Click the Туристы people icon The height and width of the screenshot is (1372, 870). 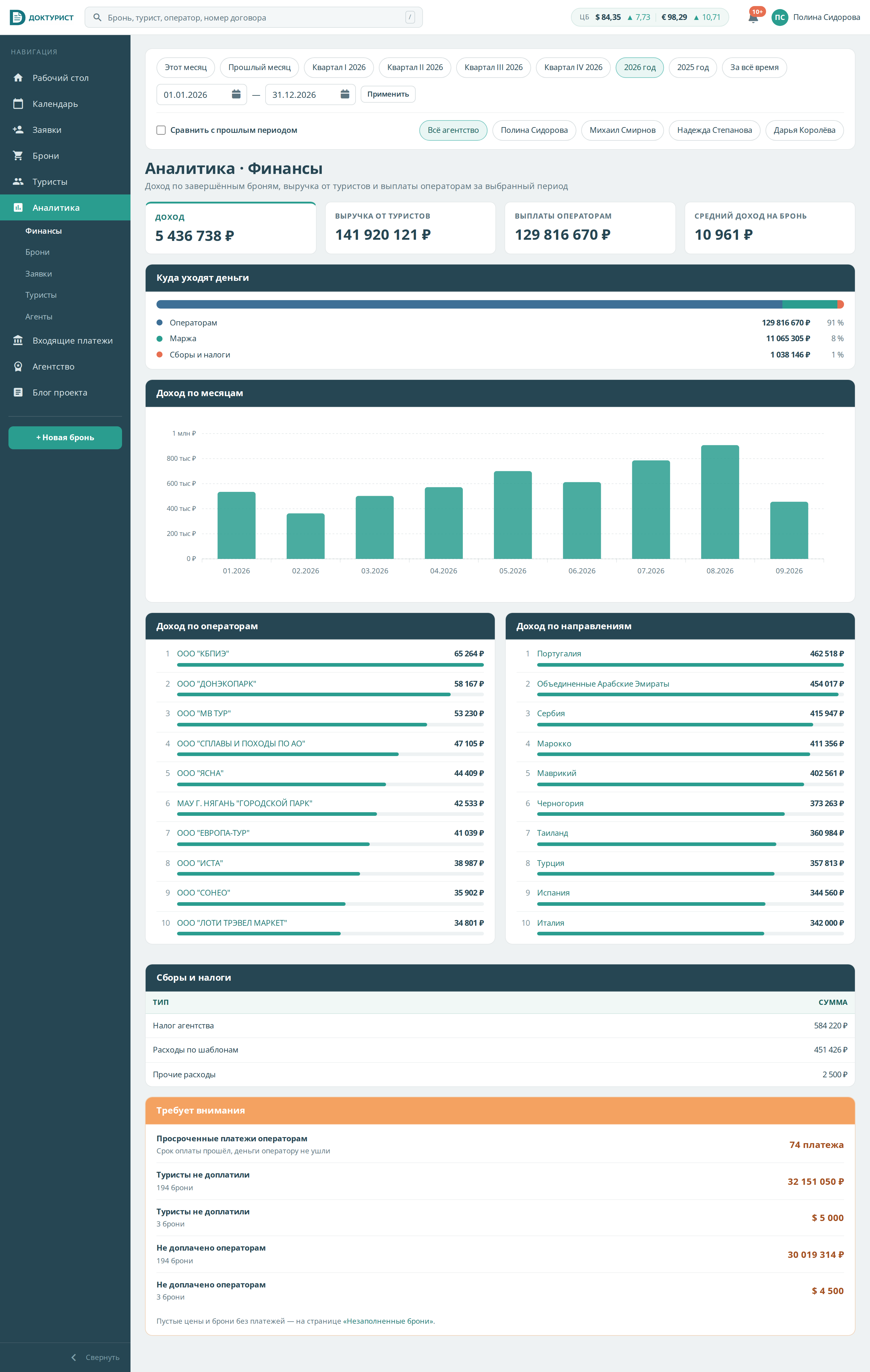[18, 182]
